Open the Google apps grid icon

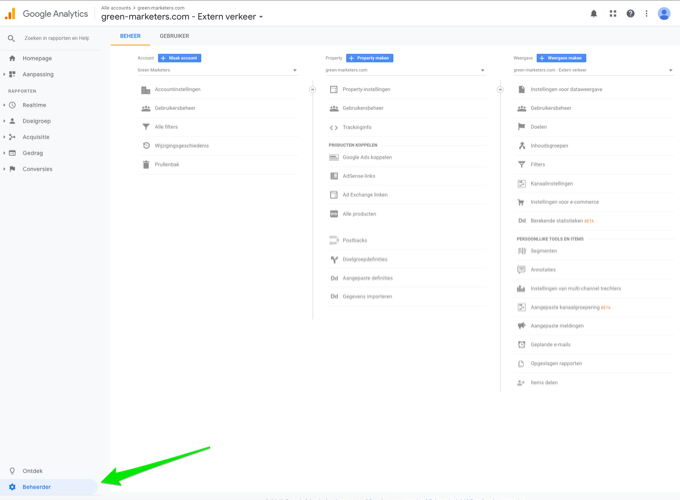pos(612,14)
